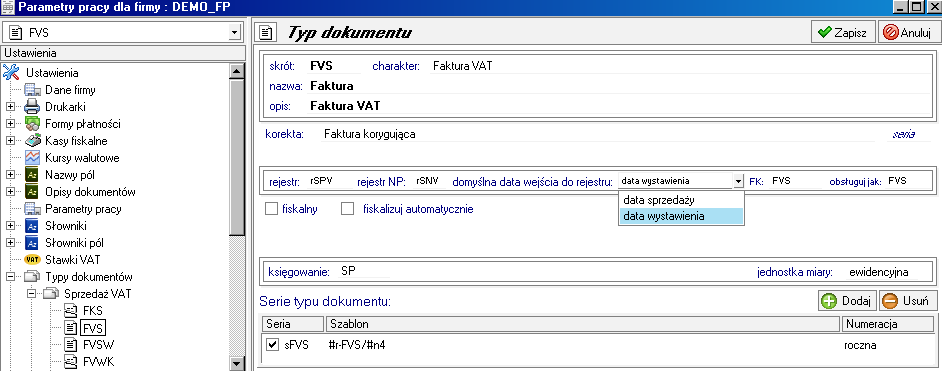Select data wystawienia from the list
The width and height of the screenshot is (942, 371).
click(681, 216)
